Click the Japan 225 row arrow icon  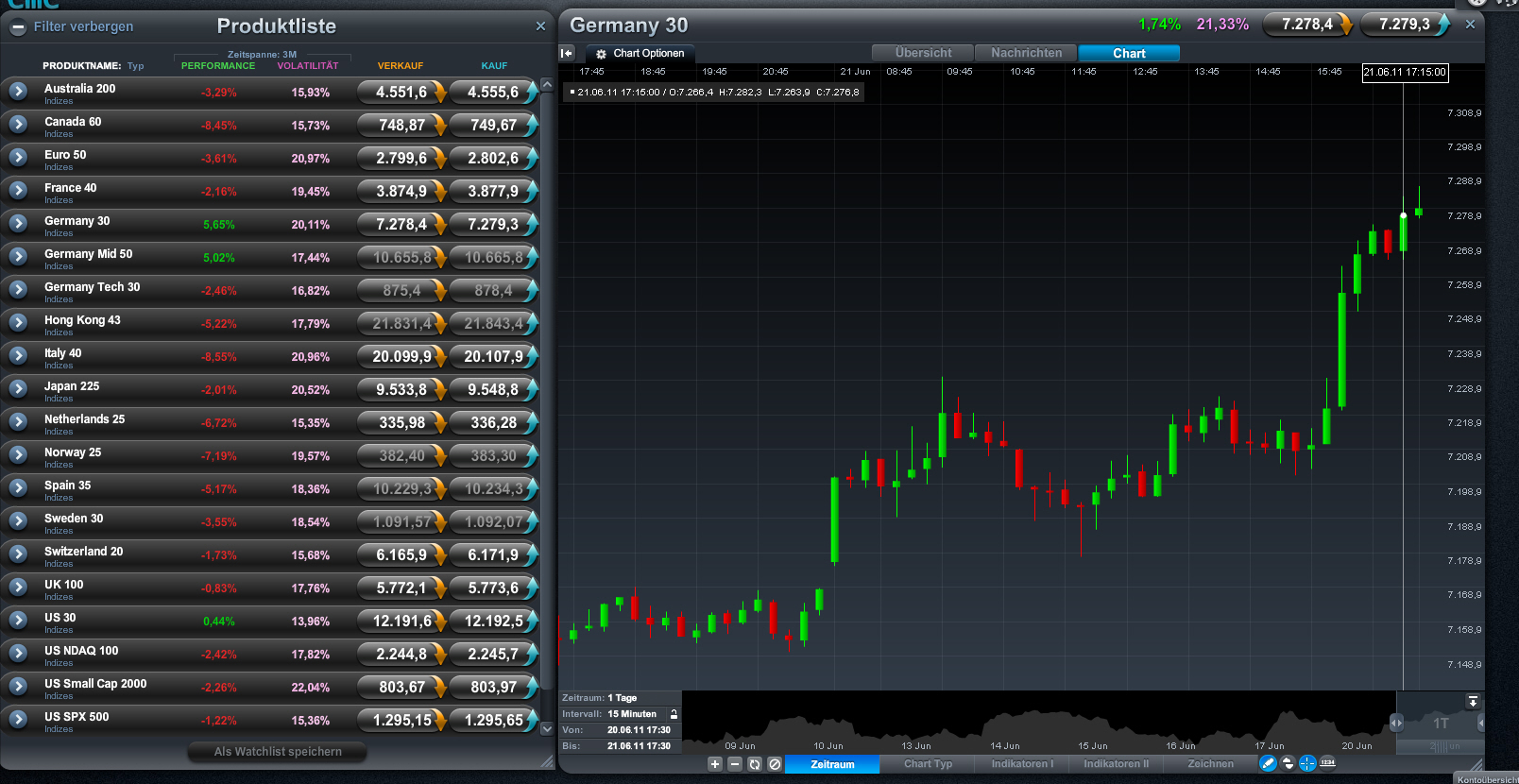18,388
